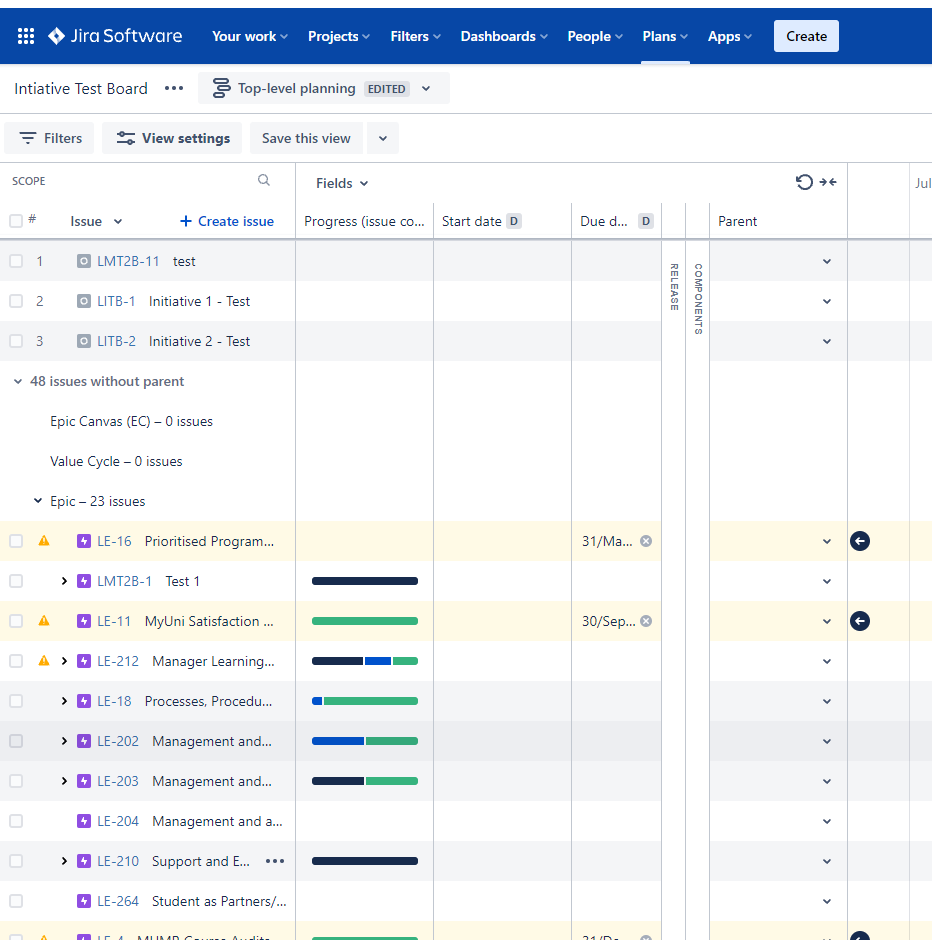Viewport: 932px width, 940px height.
Task: Click the timeline back arrow for LE-16
Action: (859, 541)
